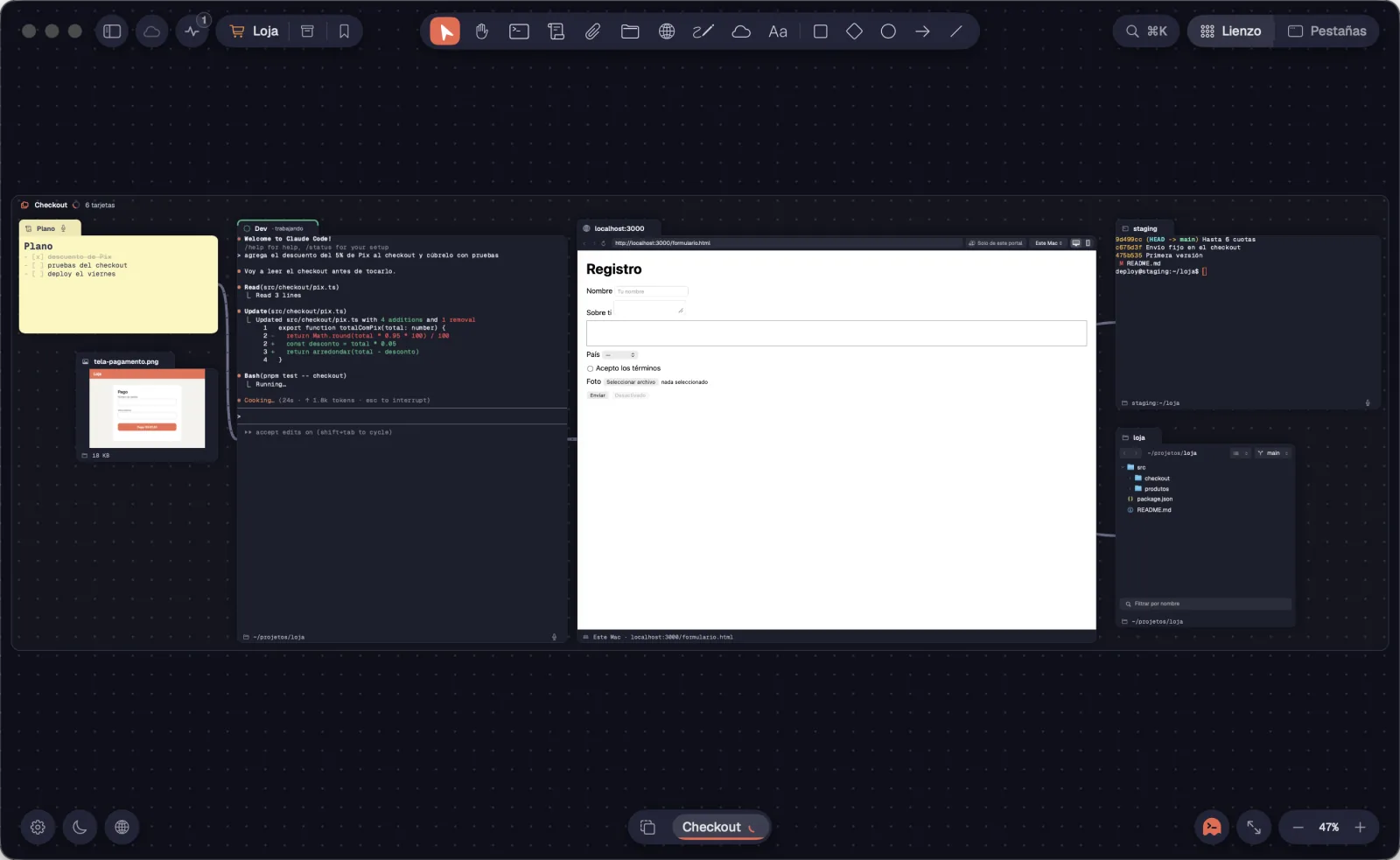Open the Este Mac selector in browser card
The width and height of the screenshot is (1400, 860).
click(1048, 243)
